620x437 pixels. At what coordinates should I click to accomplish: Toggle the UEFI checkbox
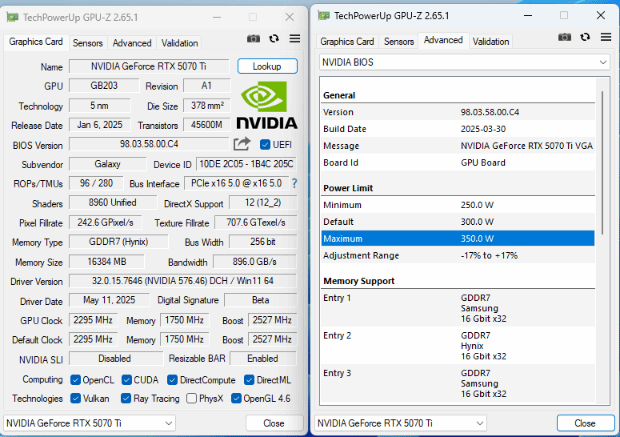265,145
